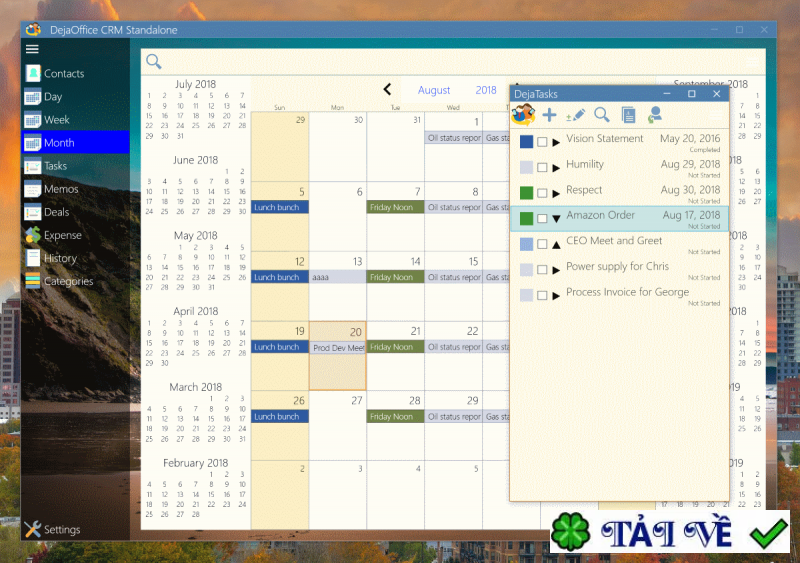Tick the Process Invoice for George checkbox
Screen dimensions: 800x563
click(542, 295)
